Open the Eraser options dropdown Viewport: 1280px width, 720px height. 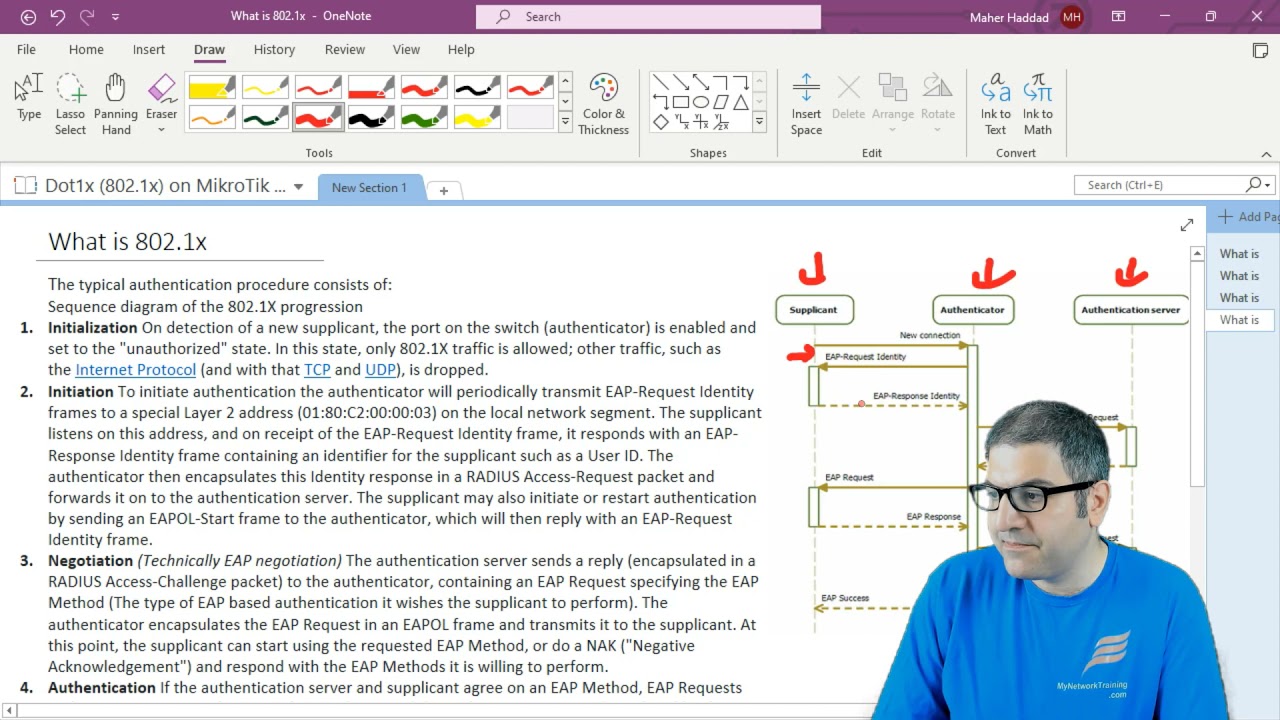[x=161, y=129]
